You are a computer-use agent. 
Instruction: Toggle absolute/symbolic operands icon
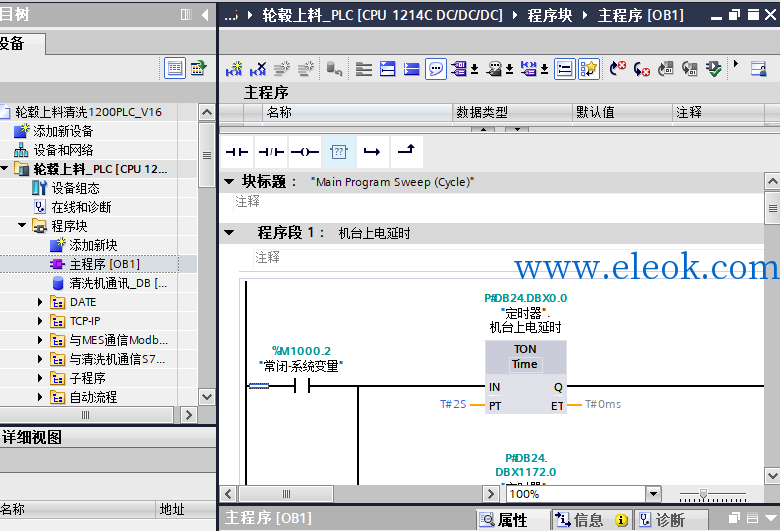pos(461,69)
